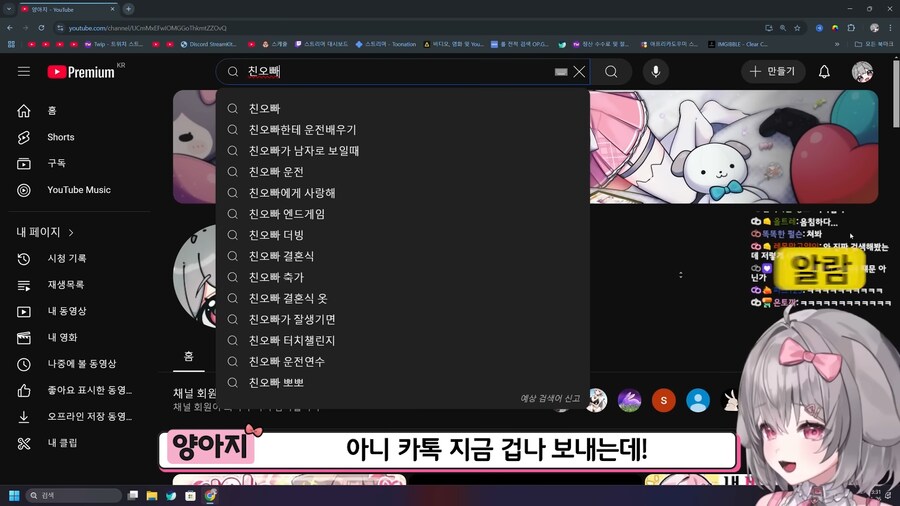Expand the hidden bookmarks overflow chevron

click(837, 44)
